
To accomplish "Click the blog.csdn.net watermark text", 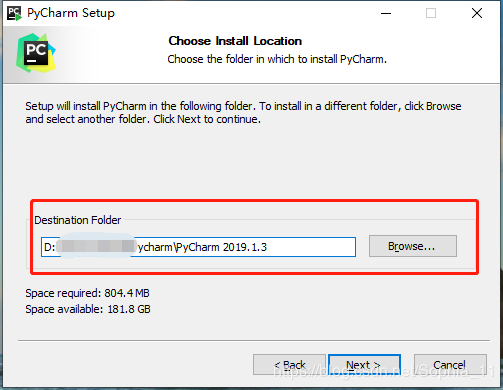I will point(383,371).
